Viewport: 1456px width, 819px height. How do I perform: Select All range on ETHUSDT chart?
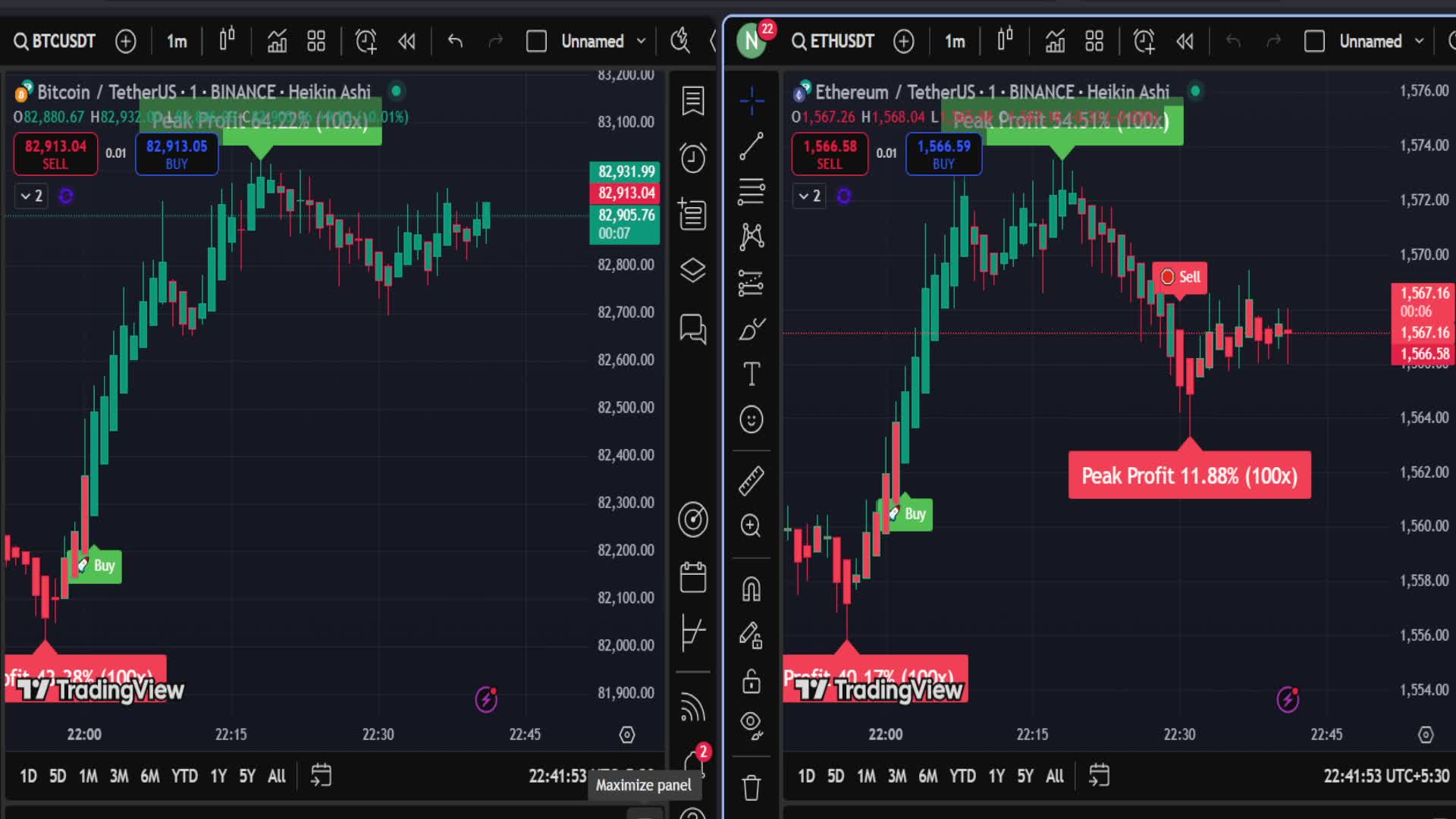point(1055,776)
